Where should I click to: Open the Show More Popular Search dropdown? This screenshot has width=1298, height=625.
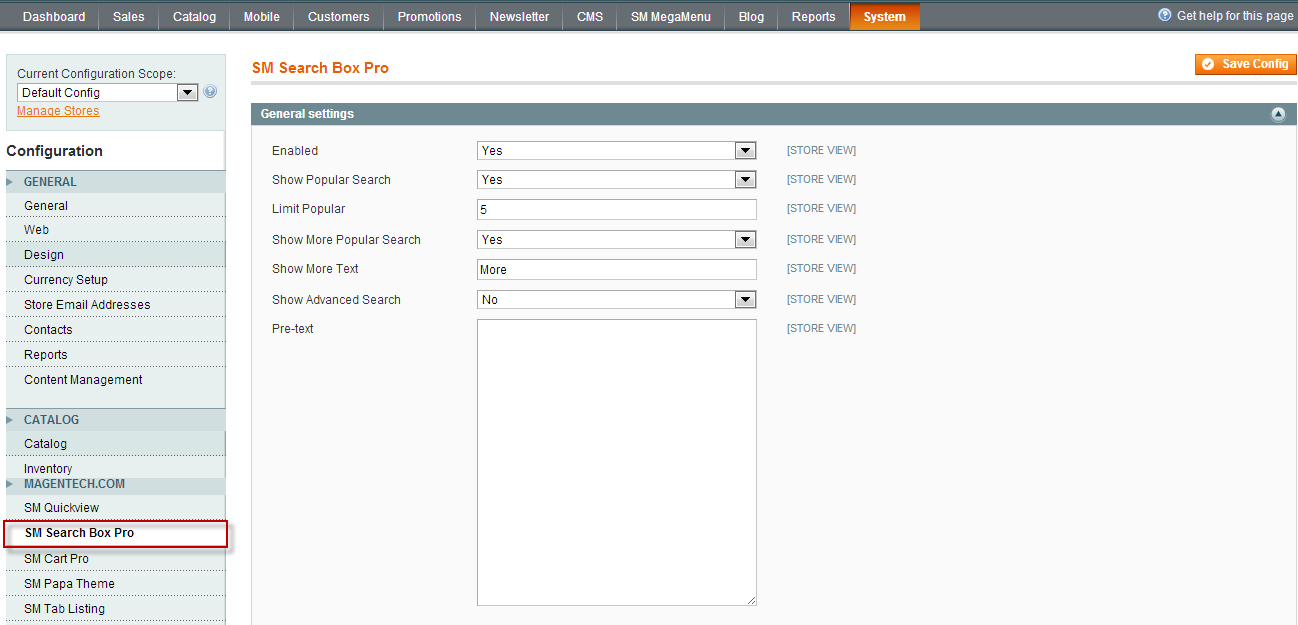(x=617, y=239)
